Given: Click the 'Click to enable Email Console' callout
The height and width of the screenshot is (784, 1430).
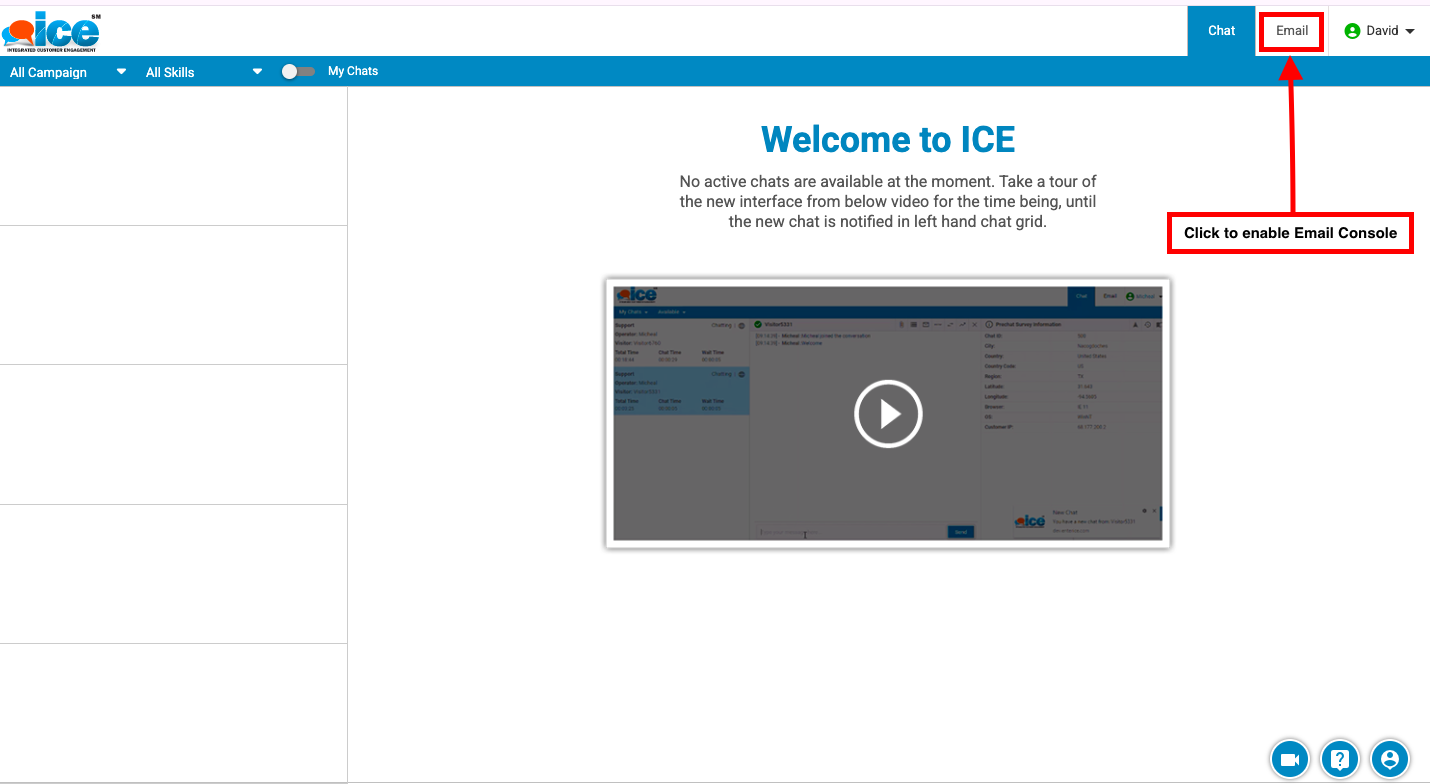Looking at the screenshot, I should click(x=1290, y=233).
